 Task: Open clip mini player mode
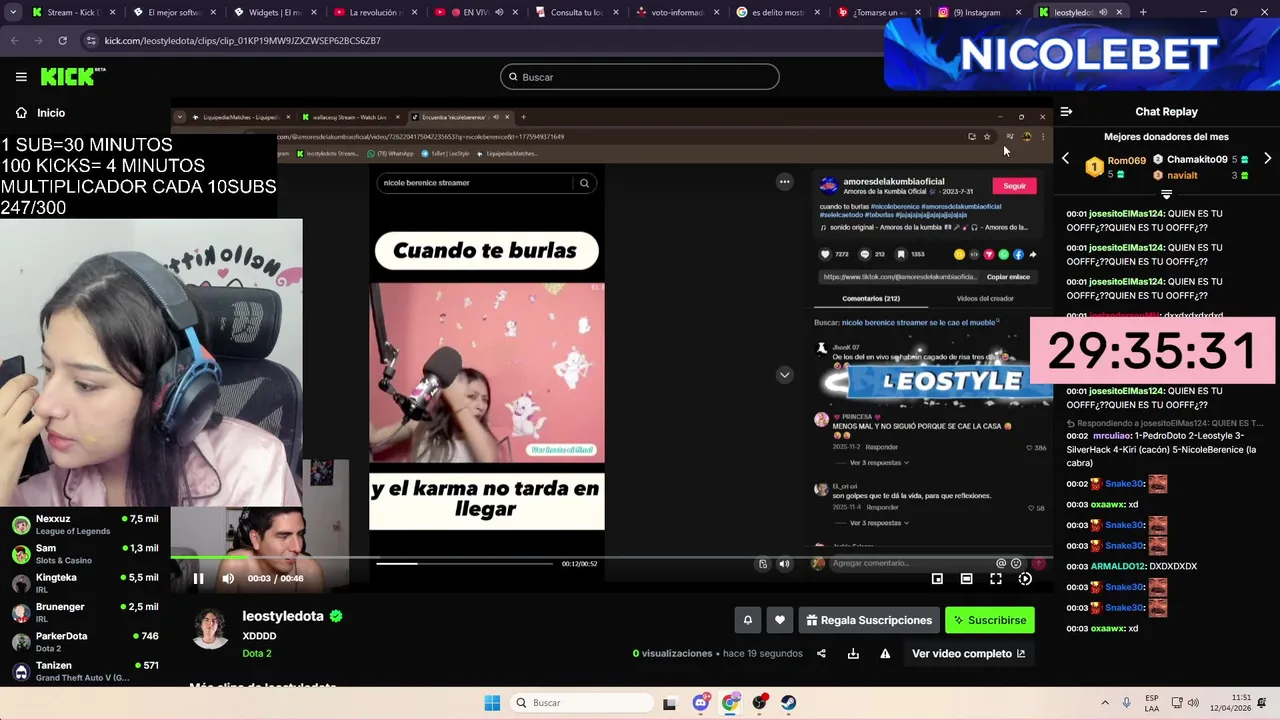click(x=937, y=578)
